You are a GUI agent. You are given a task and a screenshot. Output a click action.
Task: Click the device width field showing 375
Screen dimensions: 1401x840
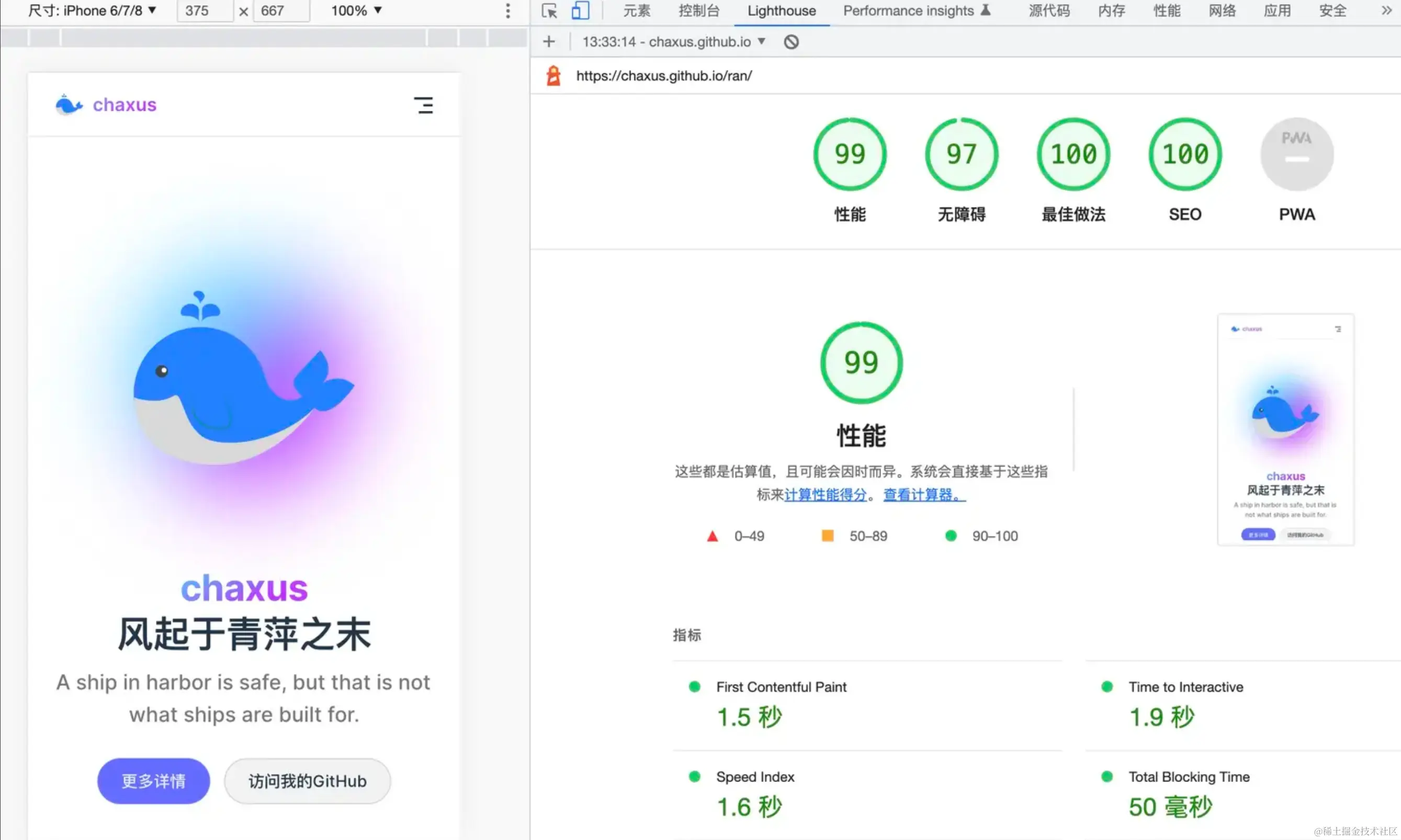point(204,11)
